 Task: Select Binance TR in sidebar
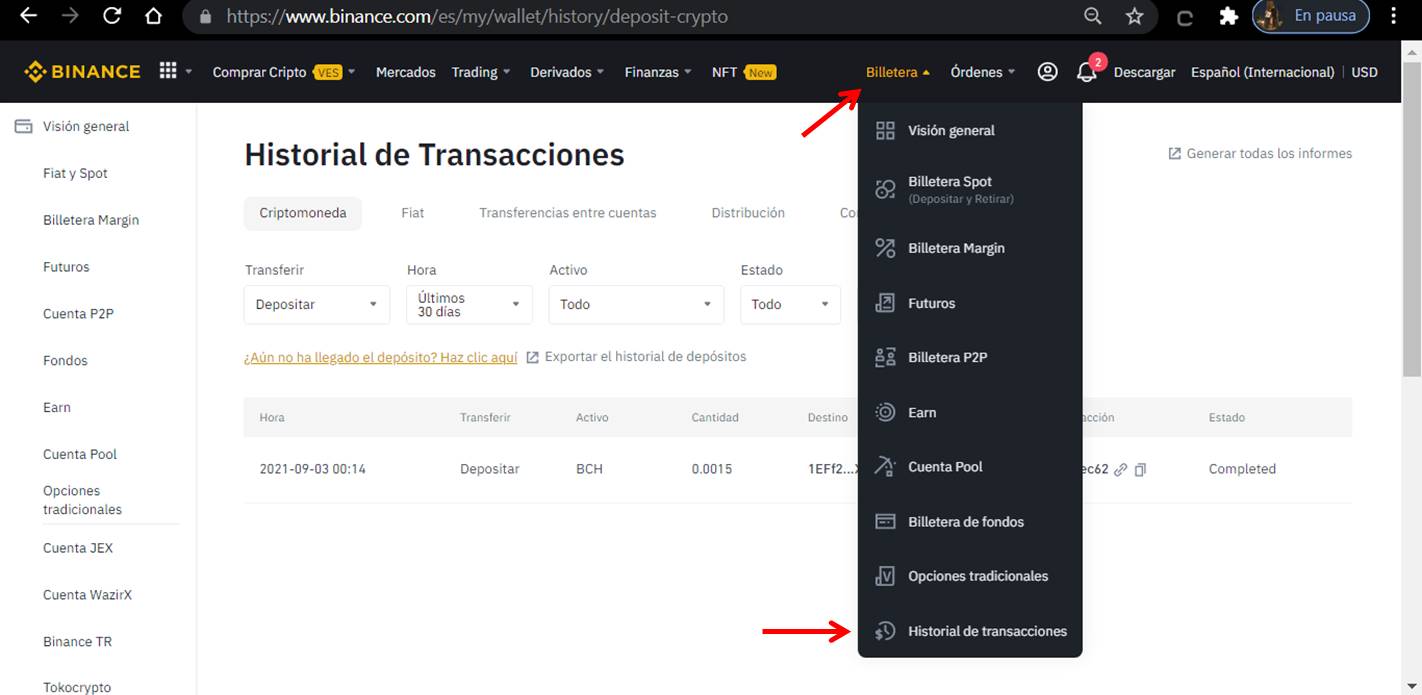click(x=77, y=642)
